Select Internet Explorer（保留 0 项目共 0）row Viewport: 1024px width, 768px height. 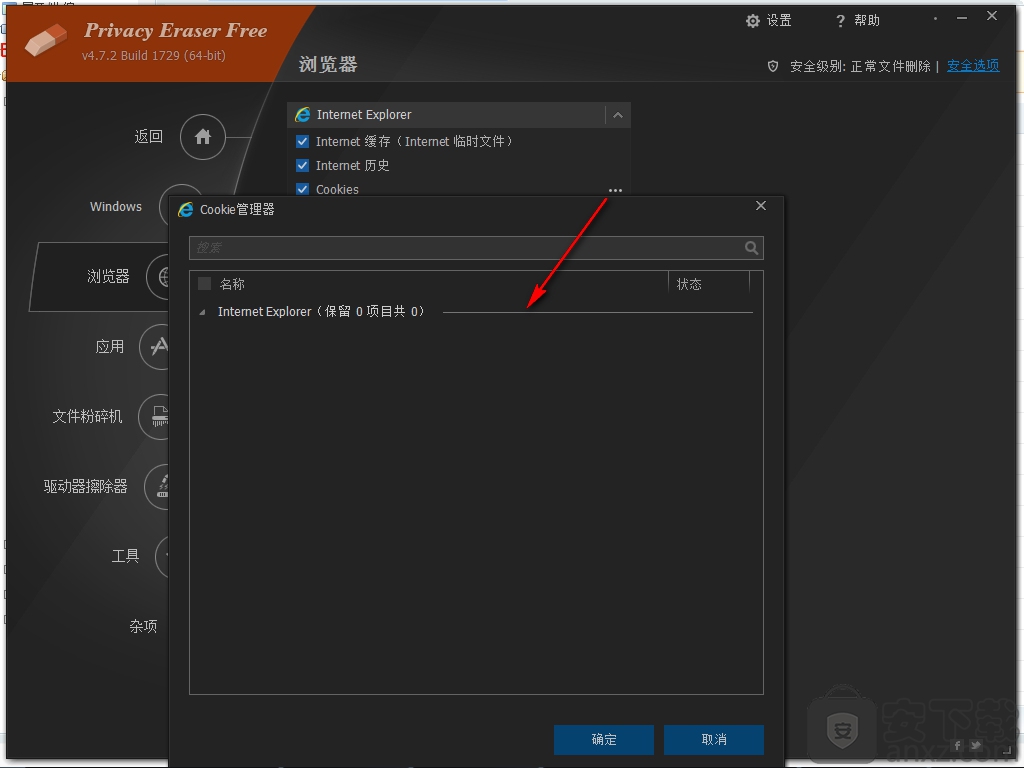(x=476, y=312)
